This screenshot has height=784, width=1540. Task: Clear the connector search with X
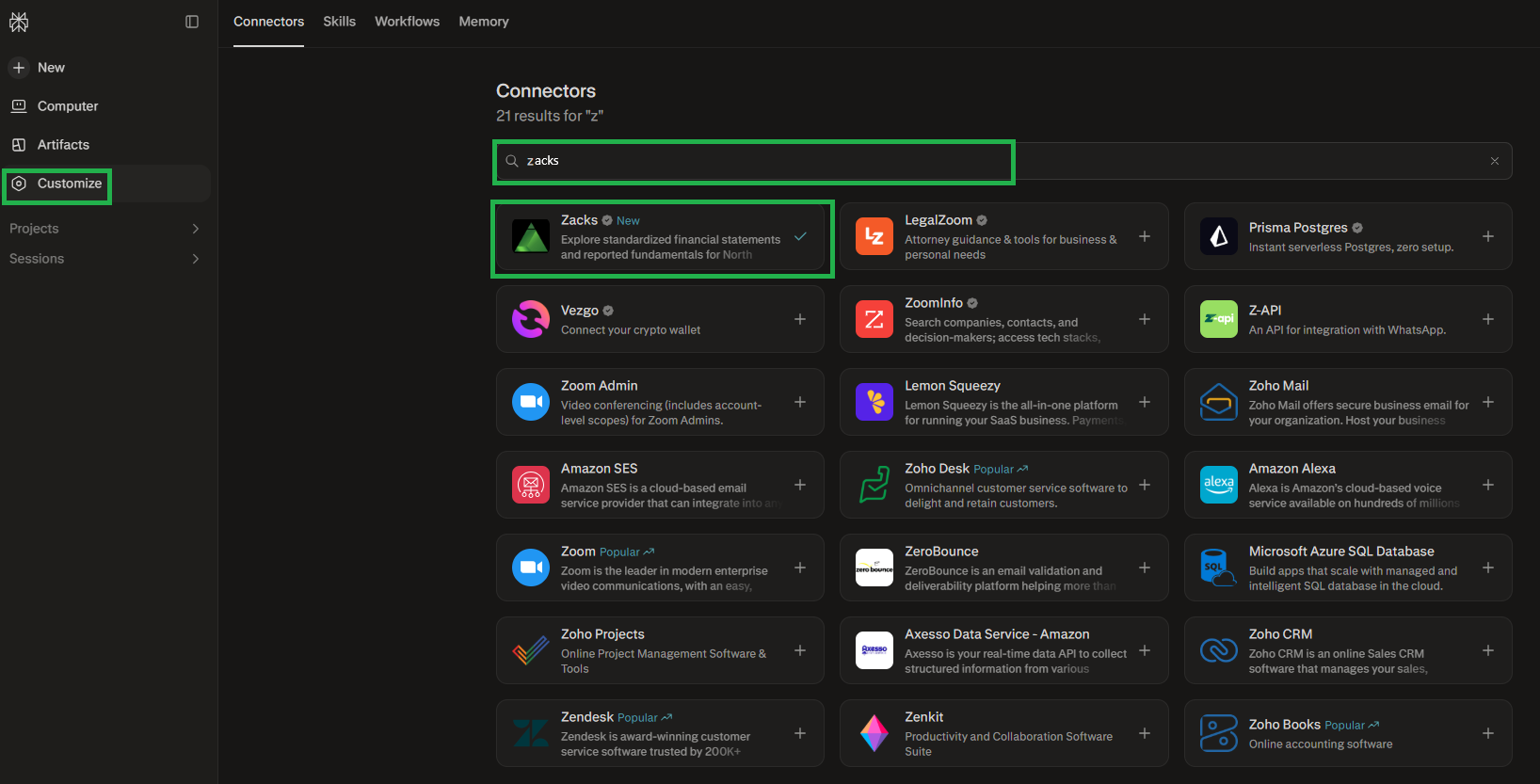[1495, 161]
